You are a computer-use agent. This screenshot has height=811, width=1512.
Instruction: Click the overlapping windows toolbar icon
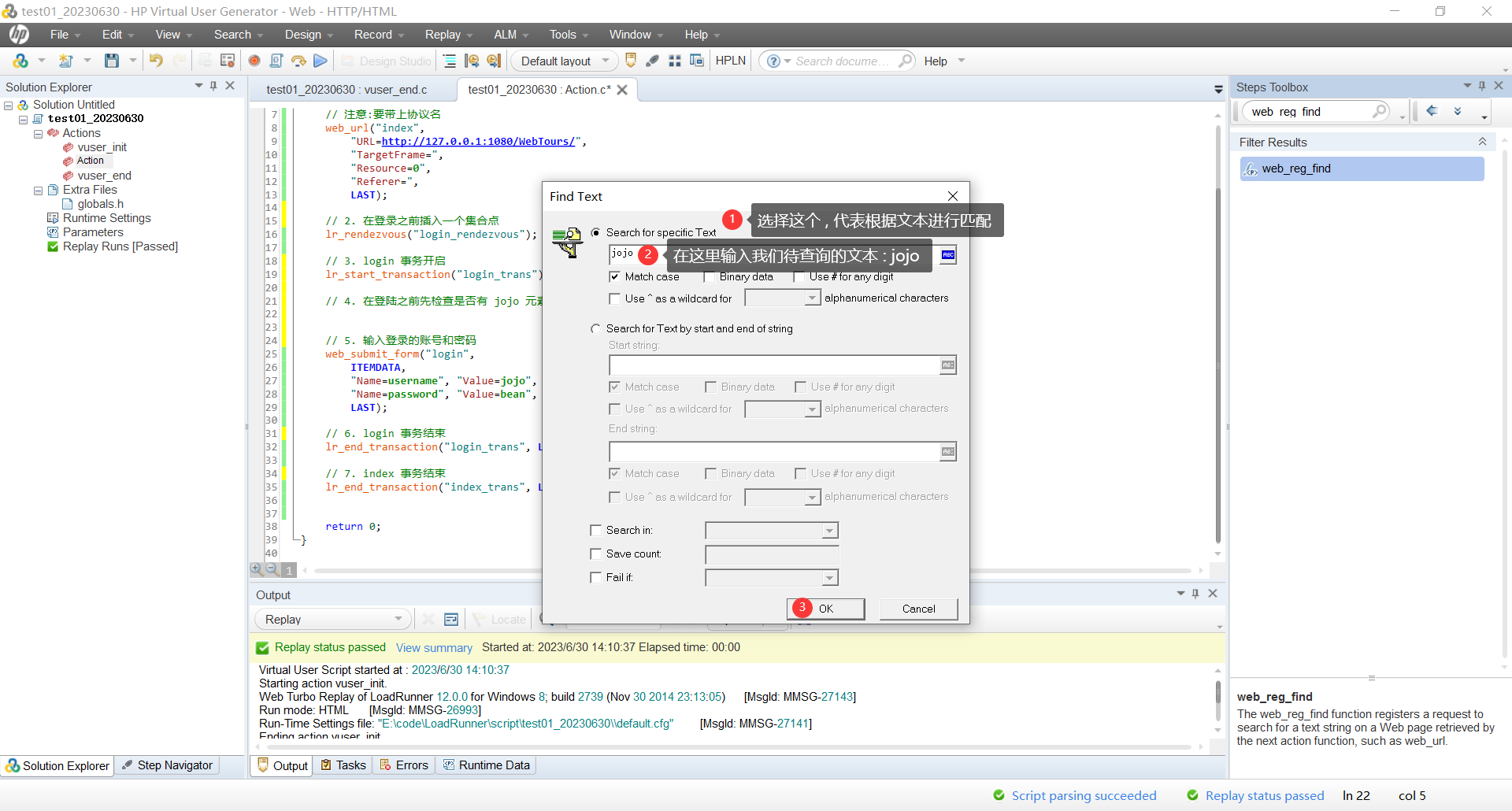coord(697,61)
